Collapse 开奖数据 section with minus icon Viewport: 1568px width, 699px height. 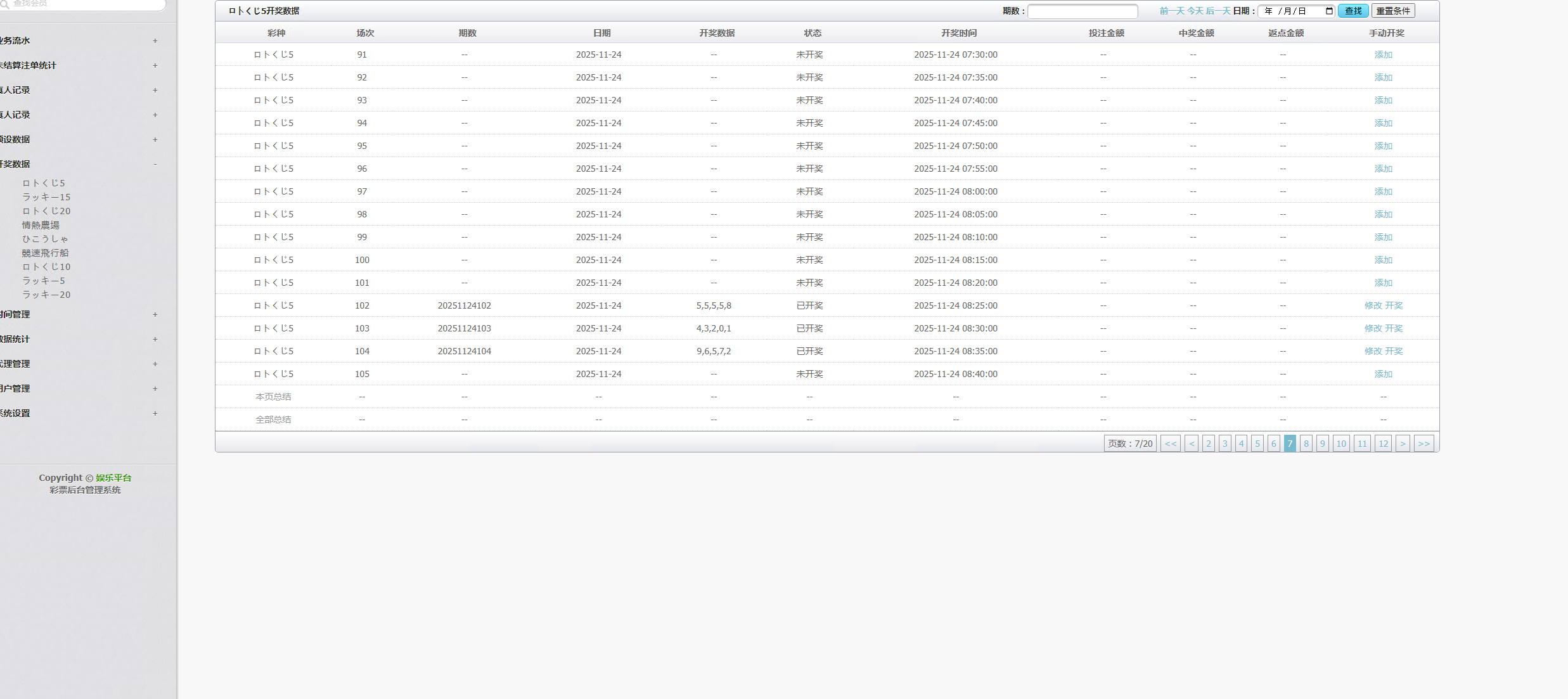tap(155, 164)
